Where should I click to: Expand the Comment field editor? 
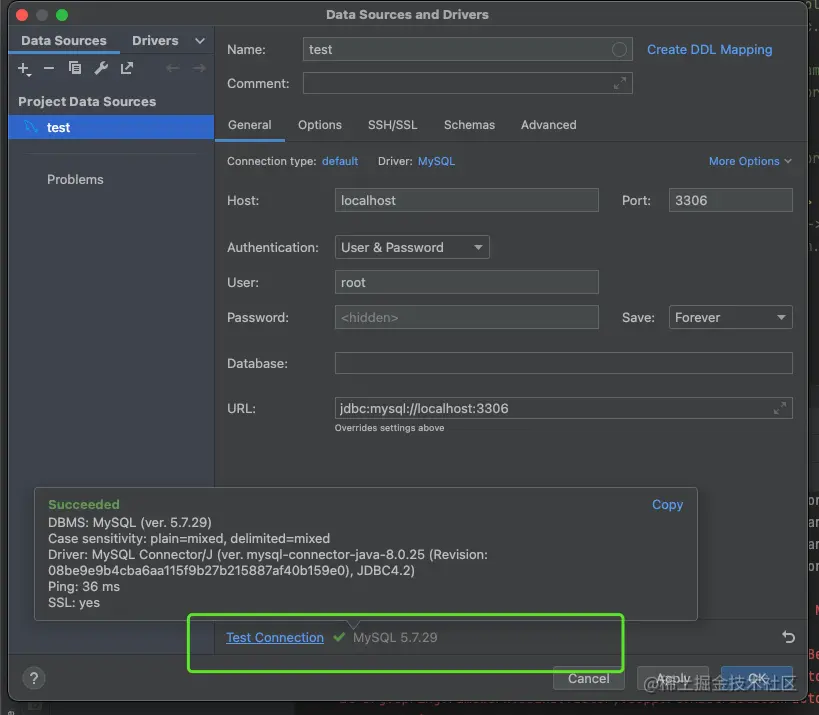click(619, 83)
